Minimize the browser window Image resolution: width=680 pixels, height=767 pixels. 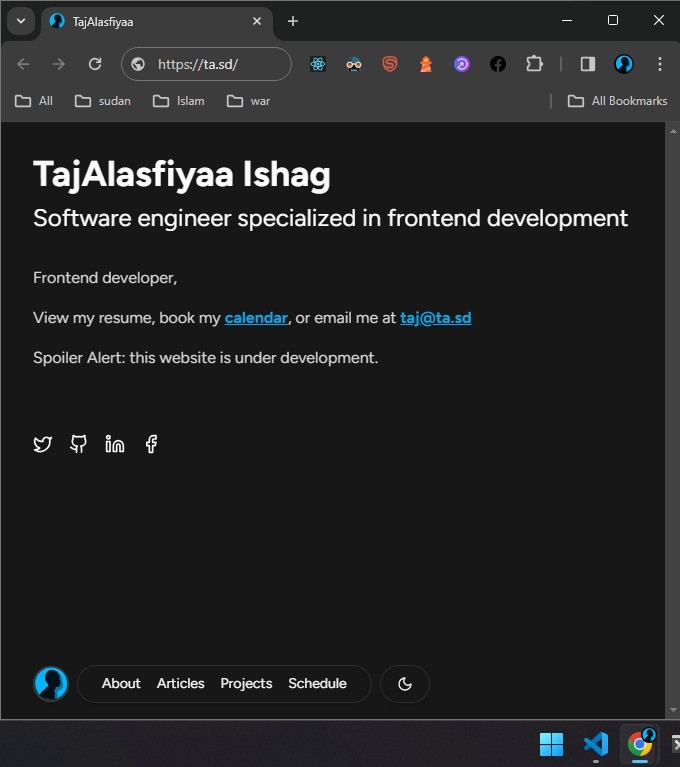point(567,21)
